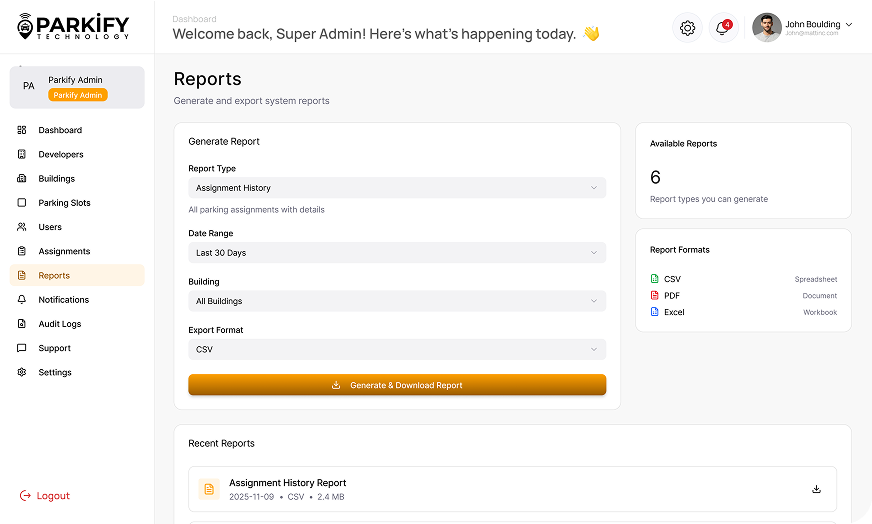
Task: Navigate to Developers in sidebar
Action: pos(61,155)
